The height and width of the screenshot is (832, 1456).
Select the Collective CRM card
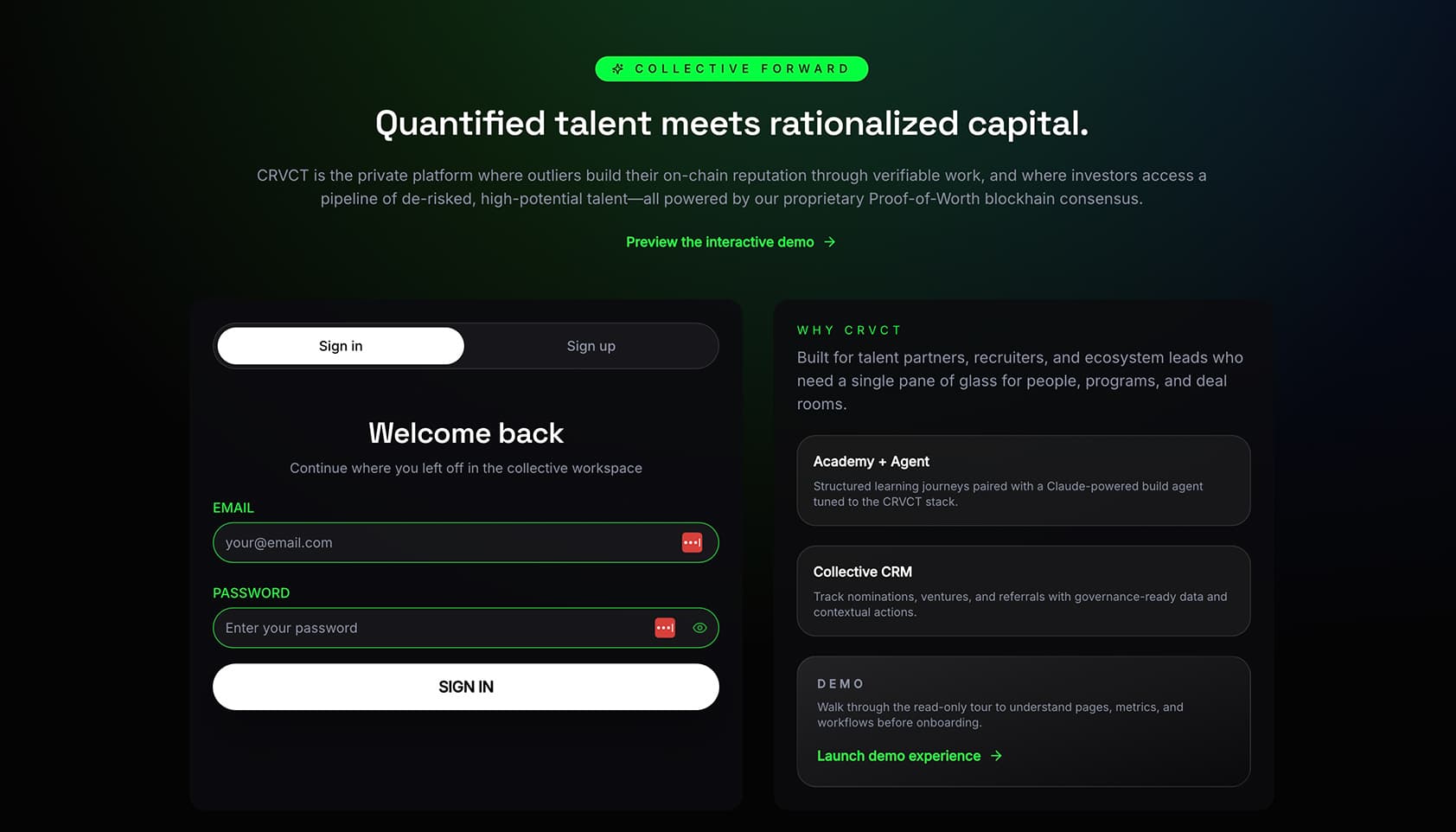click(x=1023, y=591)
